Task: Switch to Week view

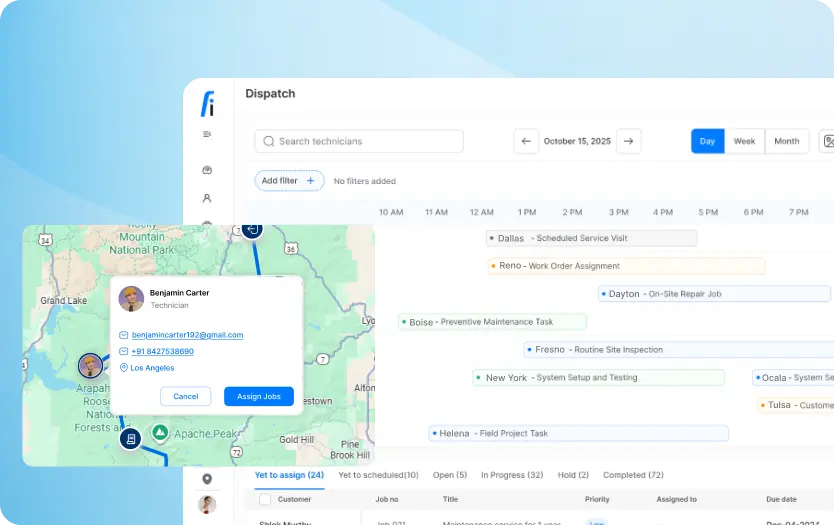Action: pyautogui.click(x=744, y=141)
